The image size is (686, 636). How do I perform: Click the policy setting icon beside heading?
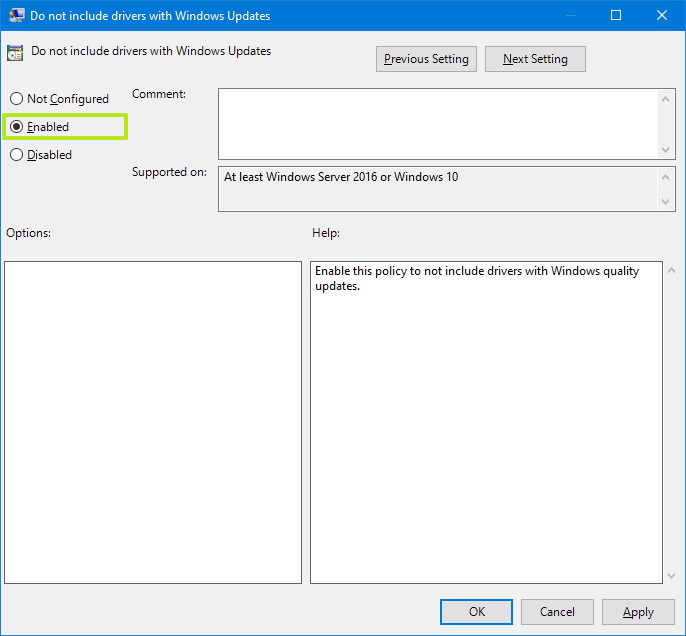tap(15, 53)
